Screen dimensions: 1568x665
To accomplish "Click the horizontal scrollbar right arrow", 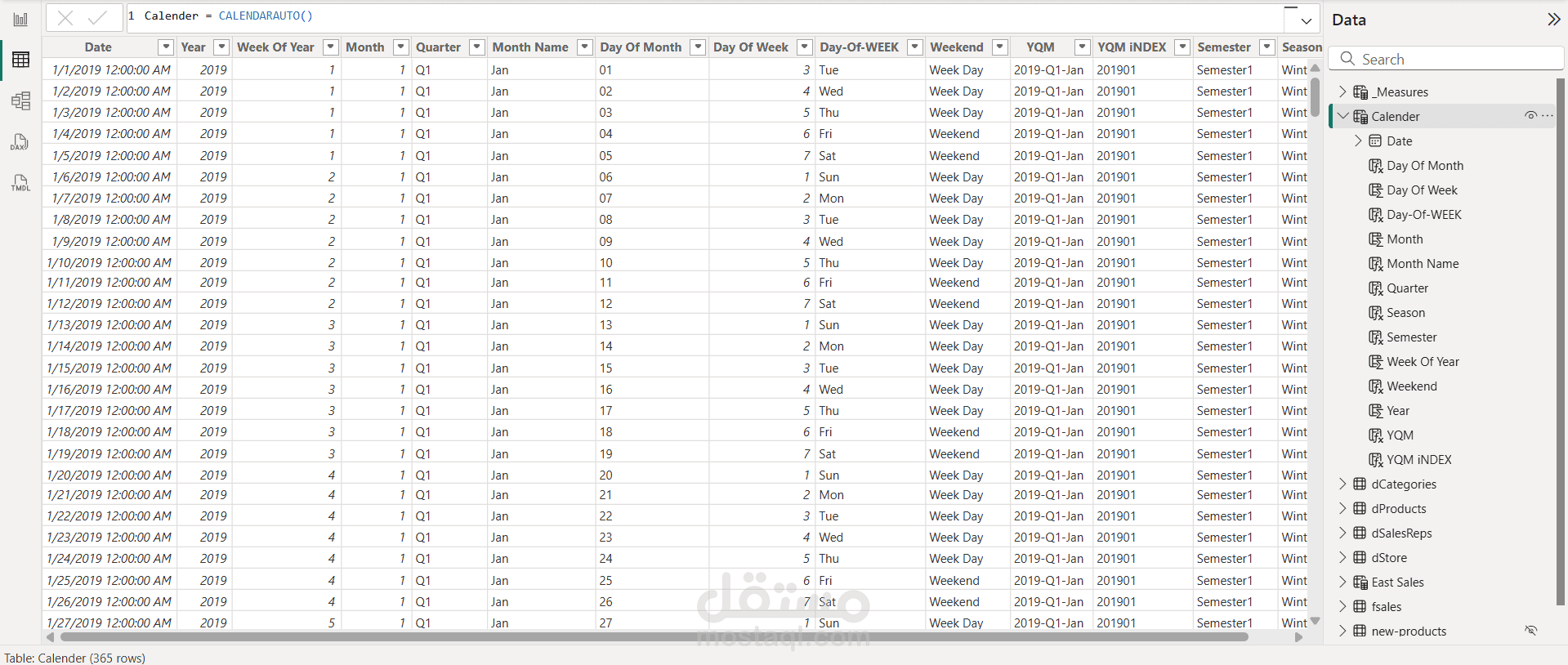I will pos(1299,637).
